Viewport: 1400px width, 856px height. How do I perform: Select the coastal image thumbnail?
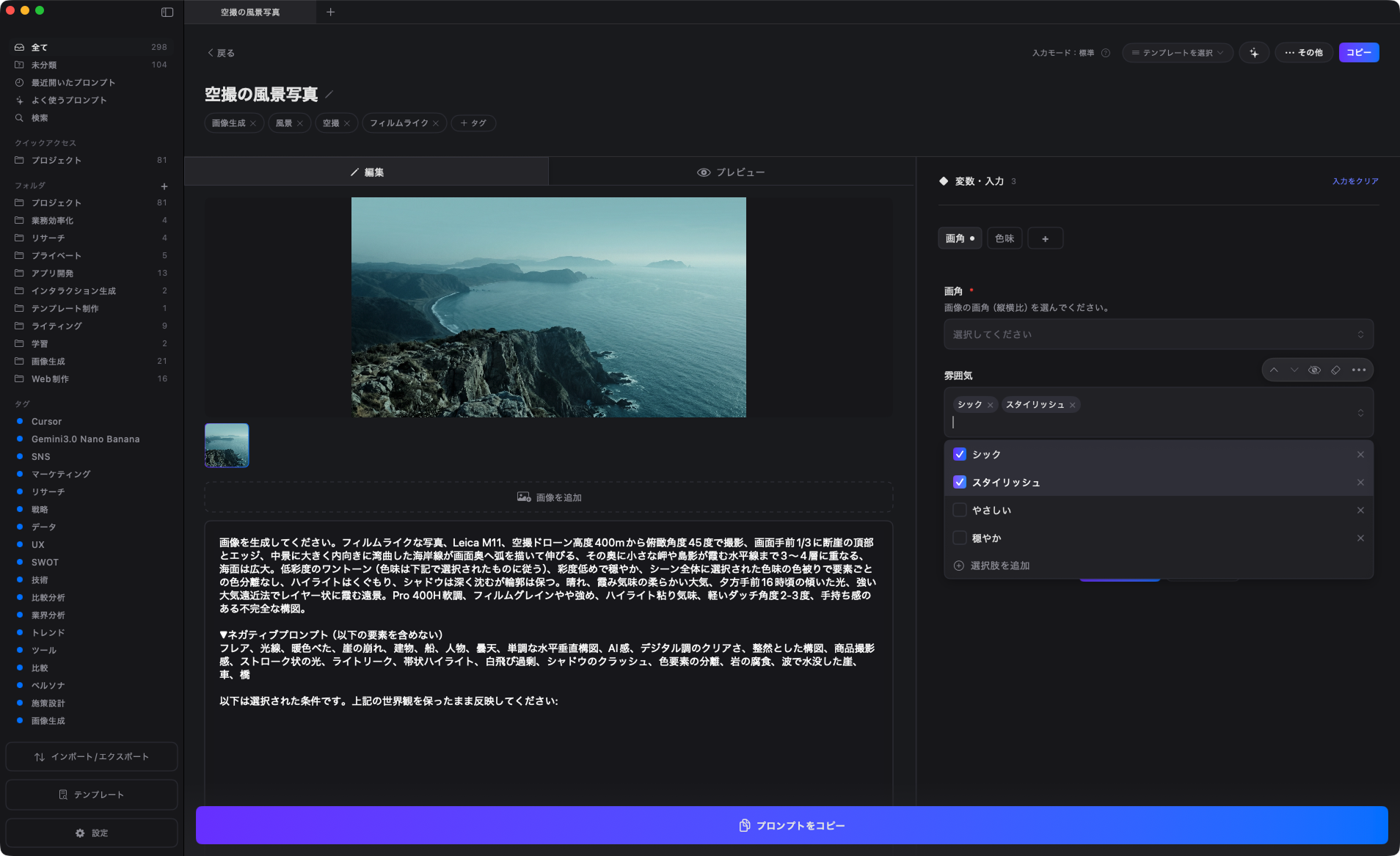click(227, 445)
